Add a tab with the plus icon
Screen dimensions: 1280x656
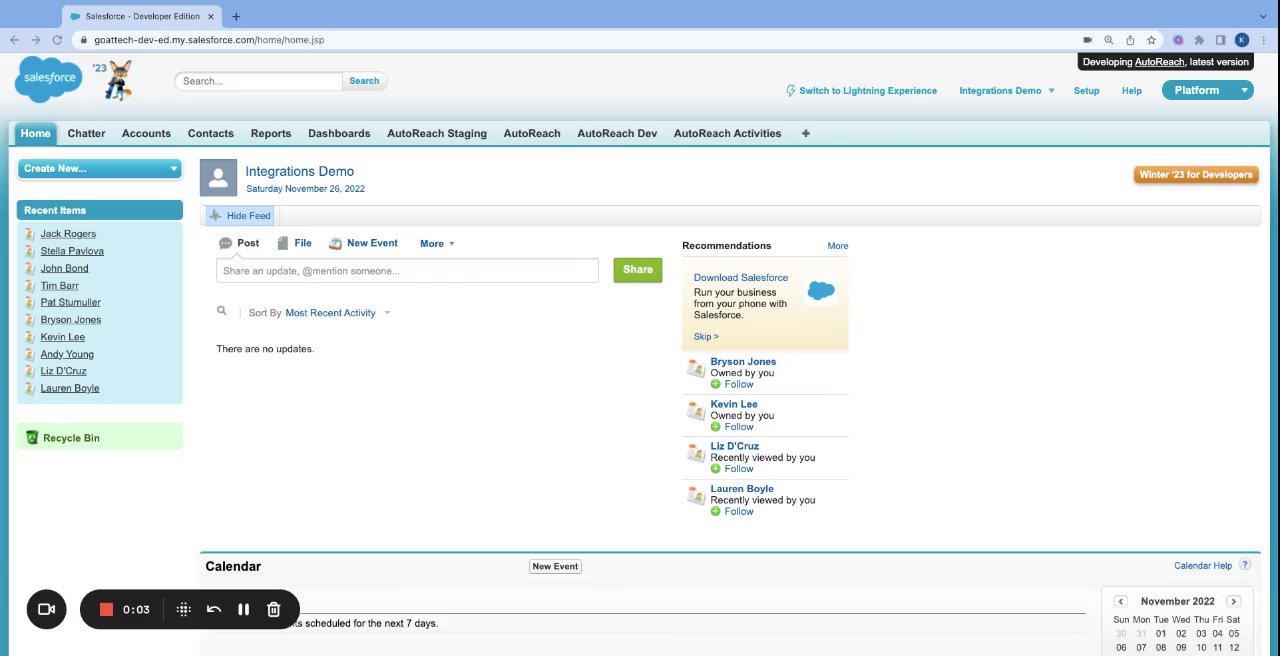pos(805,133)
